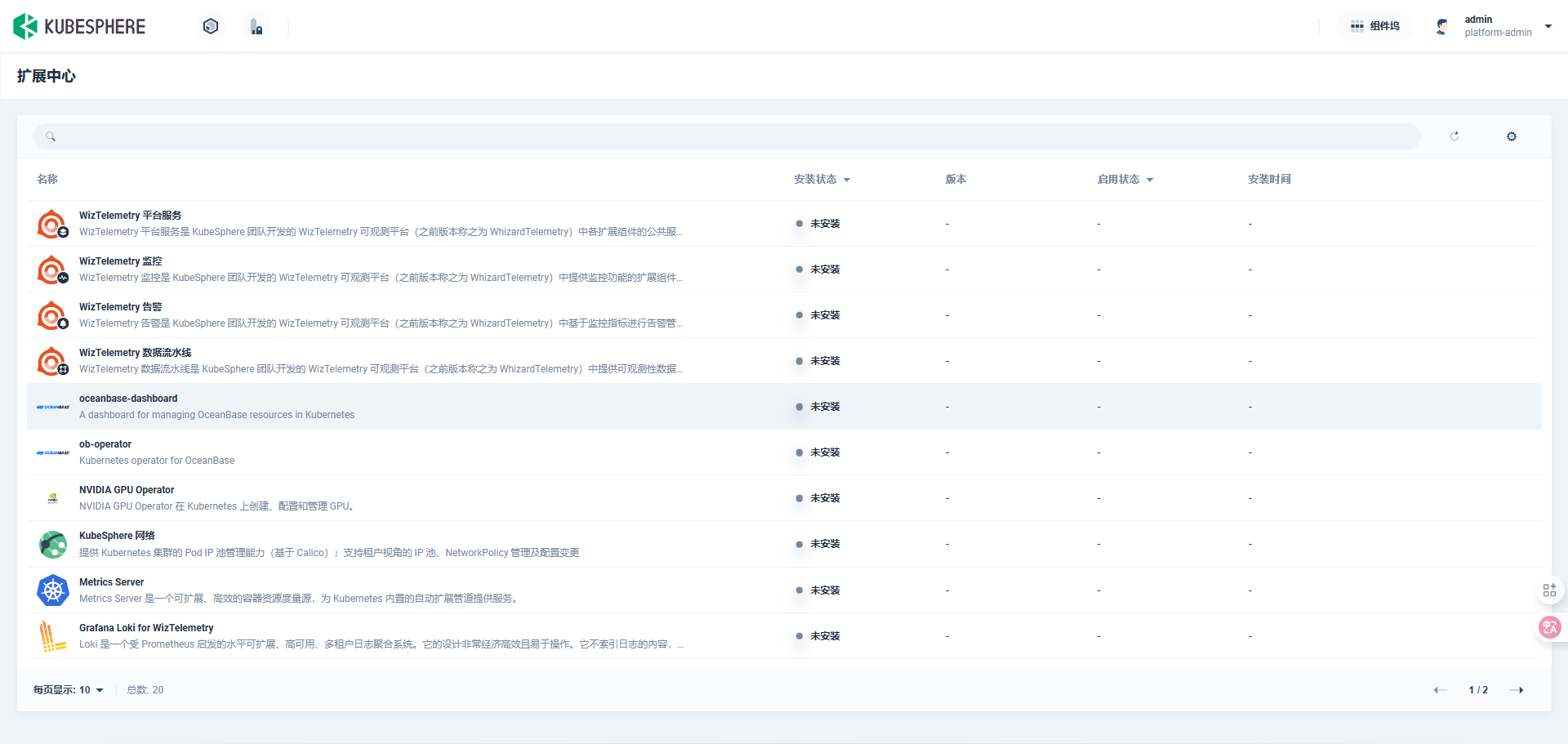Viewport: 1568px width, 744px height.
Task: Open WizTelemetry 监控 extension
Action: click(121, 261)
